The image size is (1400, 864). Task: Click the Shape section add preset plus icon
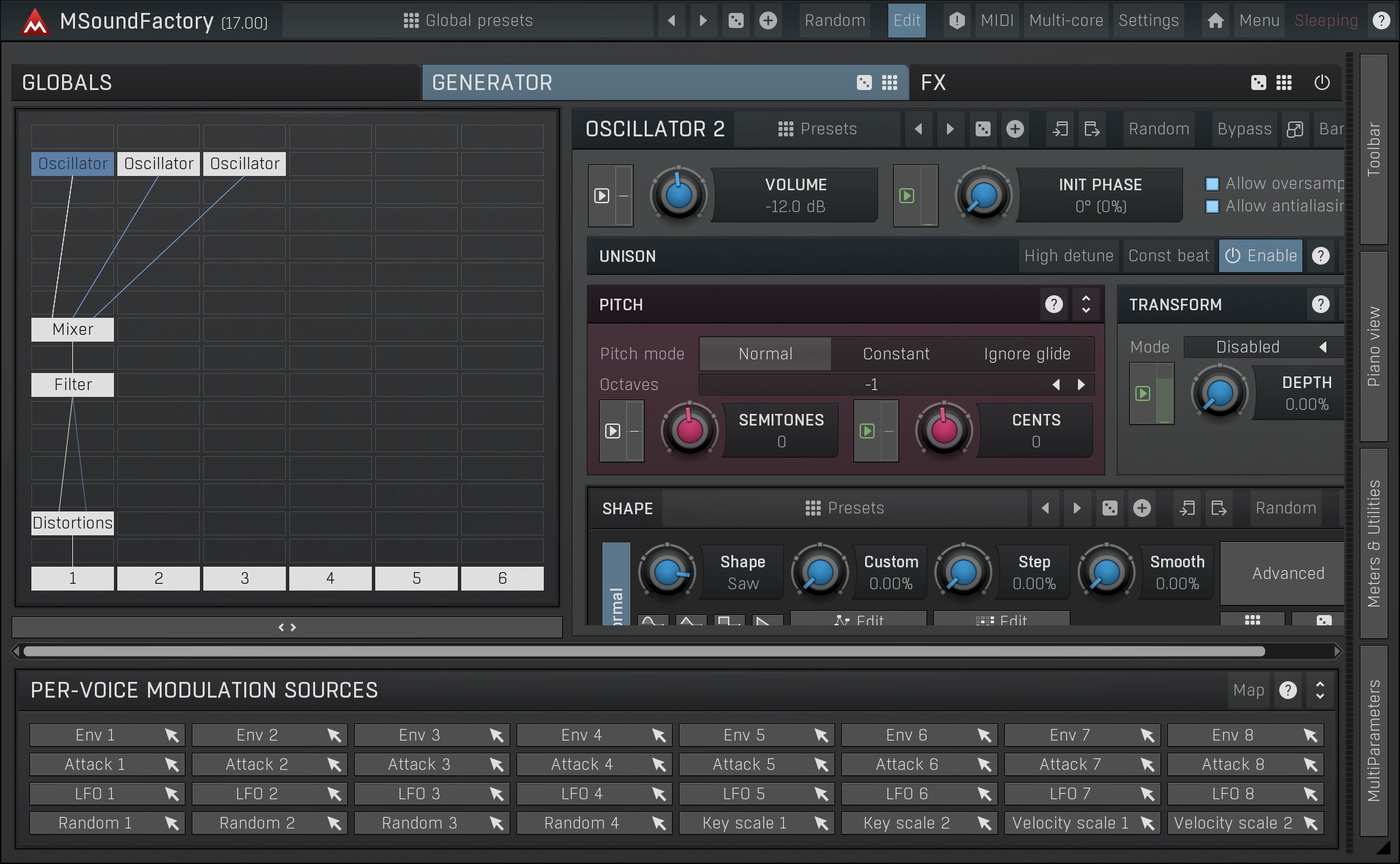click(1141, 508)
